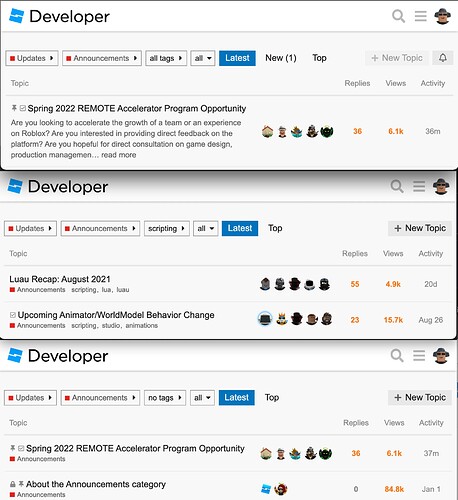Open the 'all' filter dropdown in top panel
The height and width of the screenshot is (500, 458).
click(x=203, y=58)
